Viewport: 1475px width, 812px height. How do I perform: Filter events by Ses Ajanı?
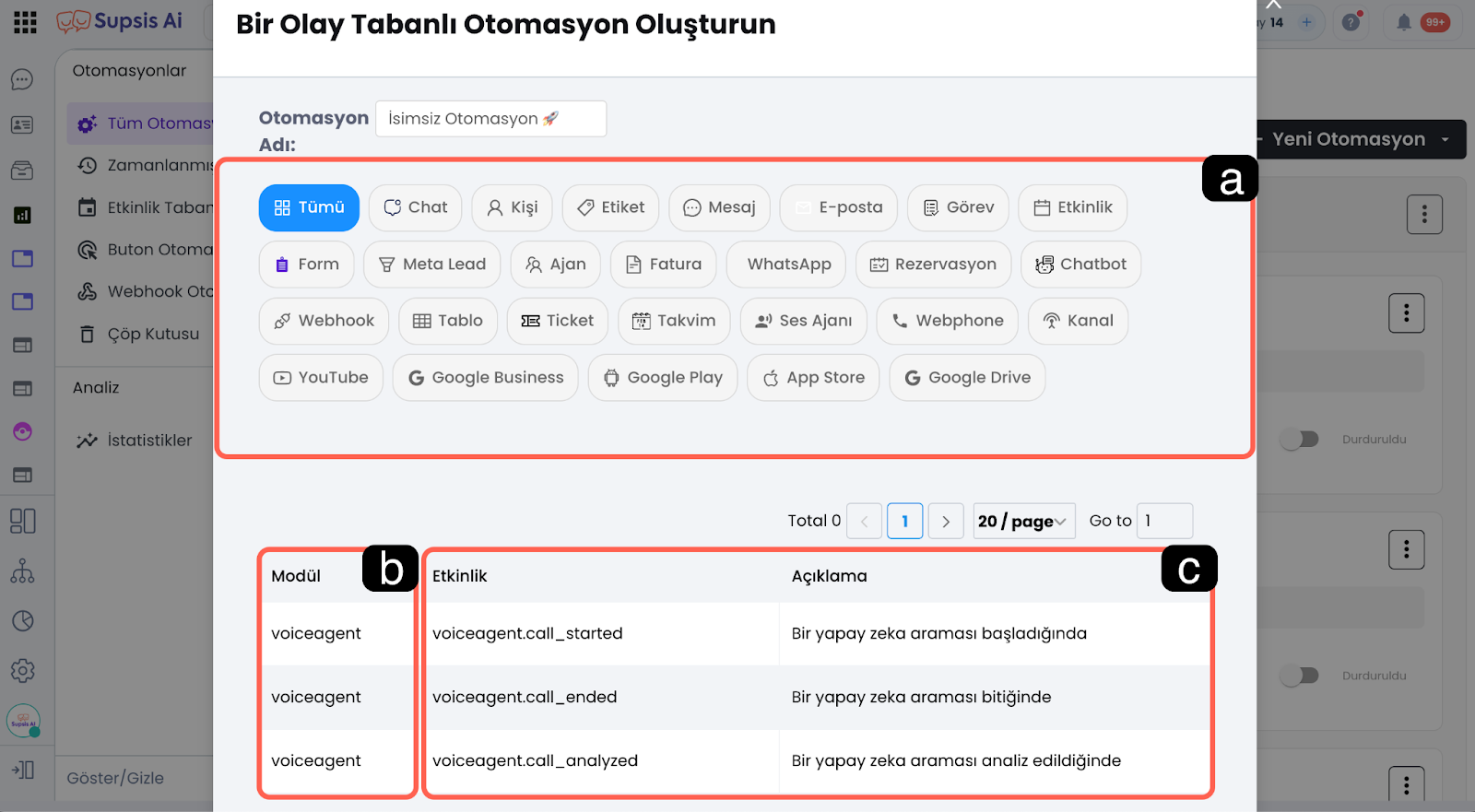pyautogui.click(x=803, y=321)
